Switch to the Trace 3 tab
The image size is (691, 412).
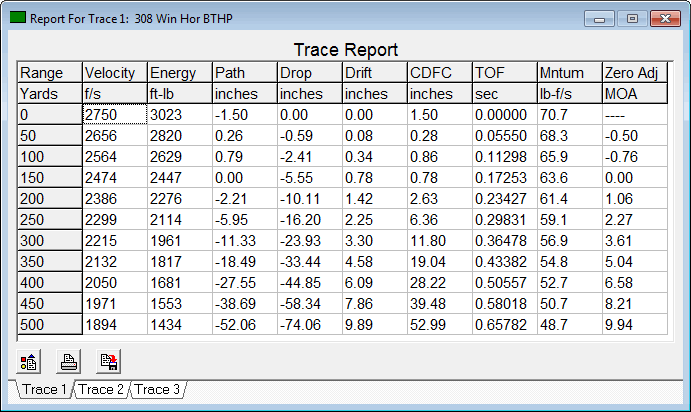[x=157, y=390]
